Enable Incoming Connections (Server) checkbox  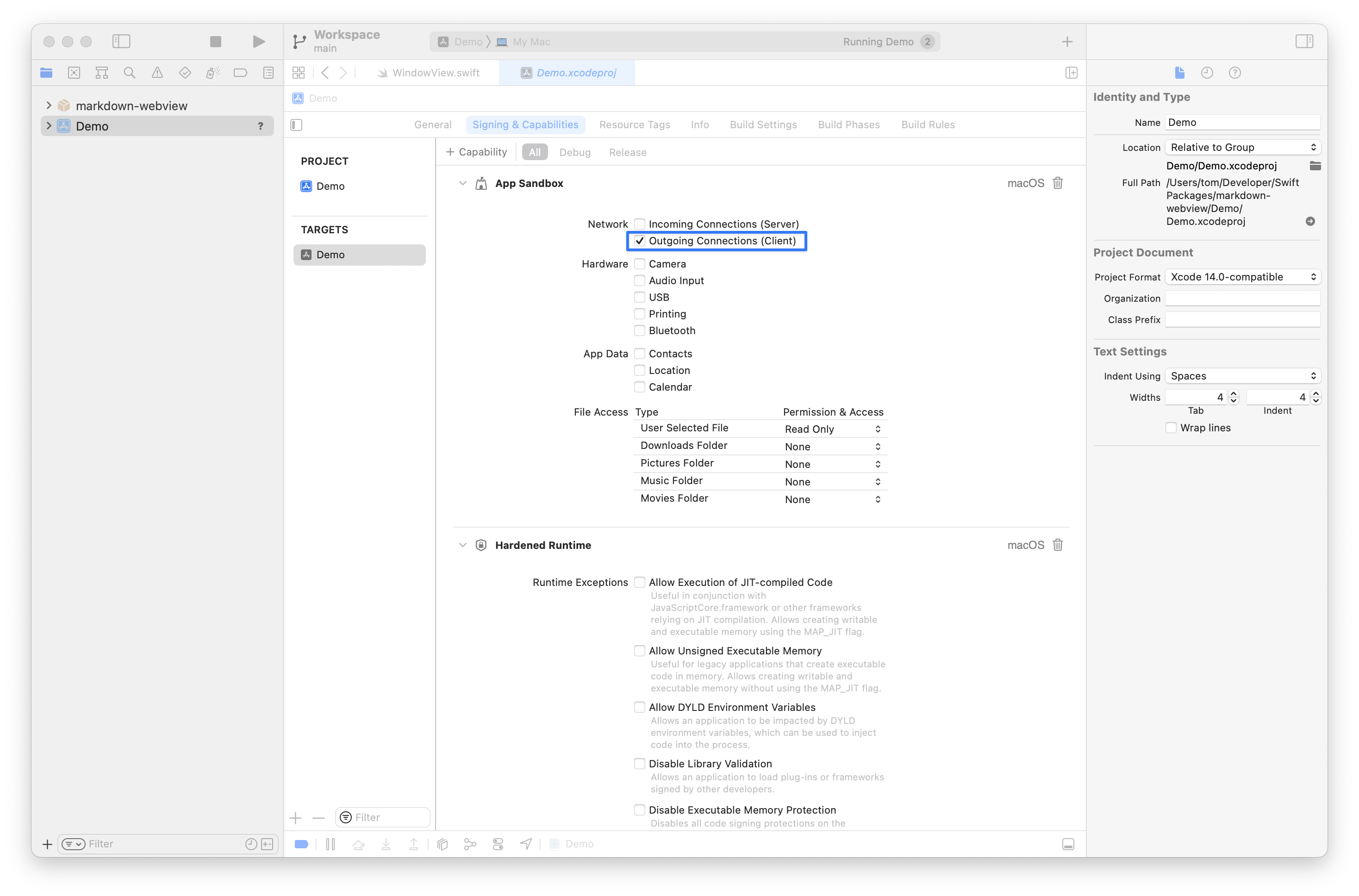(x=640, y=224)
